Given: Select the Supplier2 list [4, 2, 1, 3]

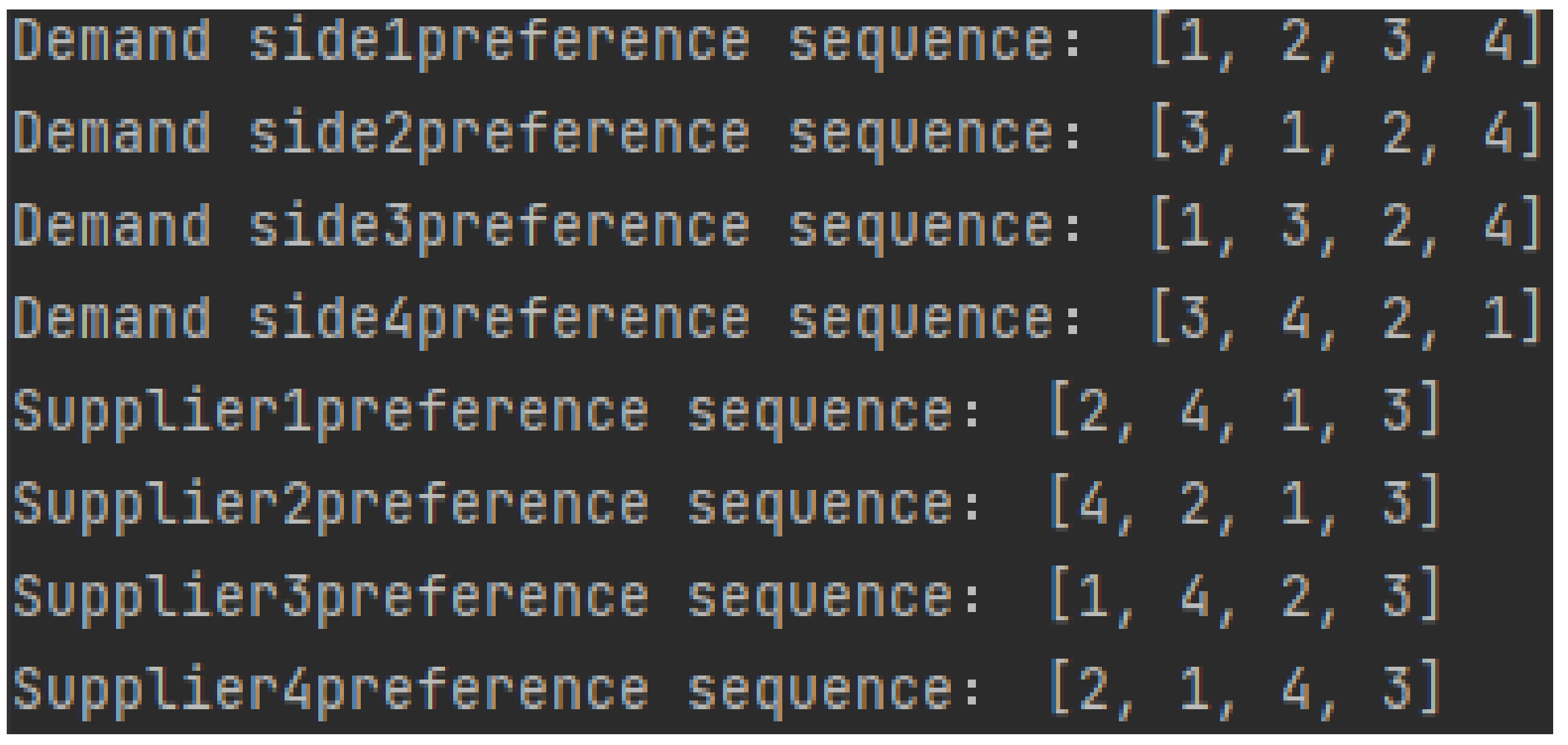Looking at the screenshot, I should click(1244, 505).
